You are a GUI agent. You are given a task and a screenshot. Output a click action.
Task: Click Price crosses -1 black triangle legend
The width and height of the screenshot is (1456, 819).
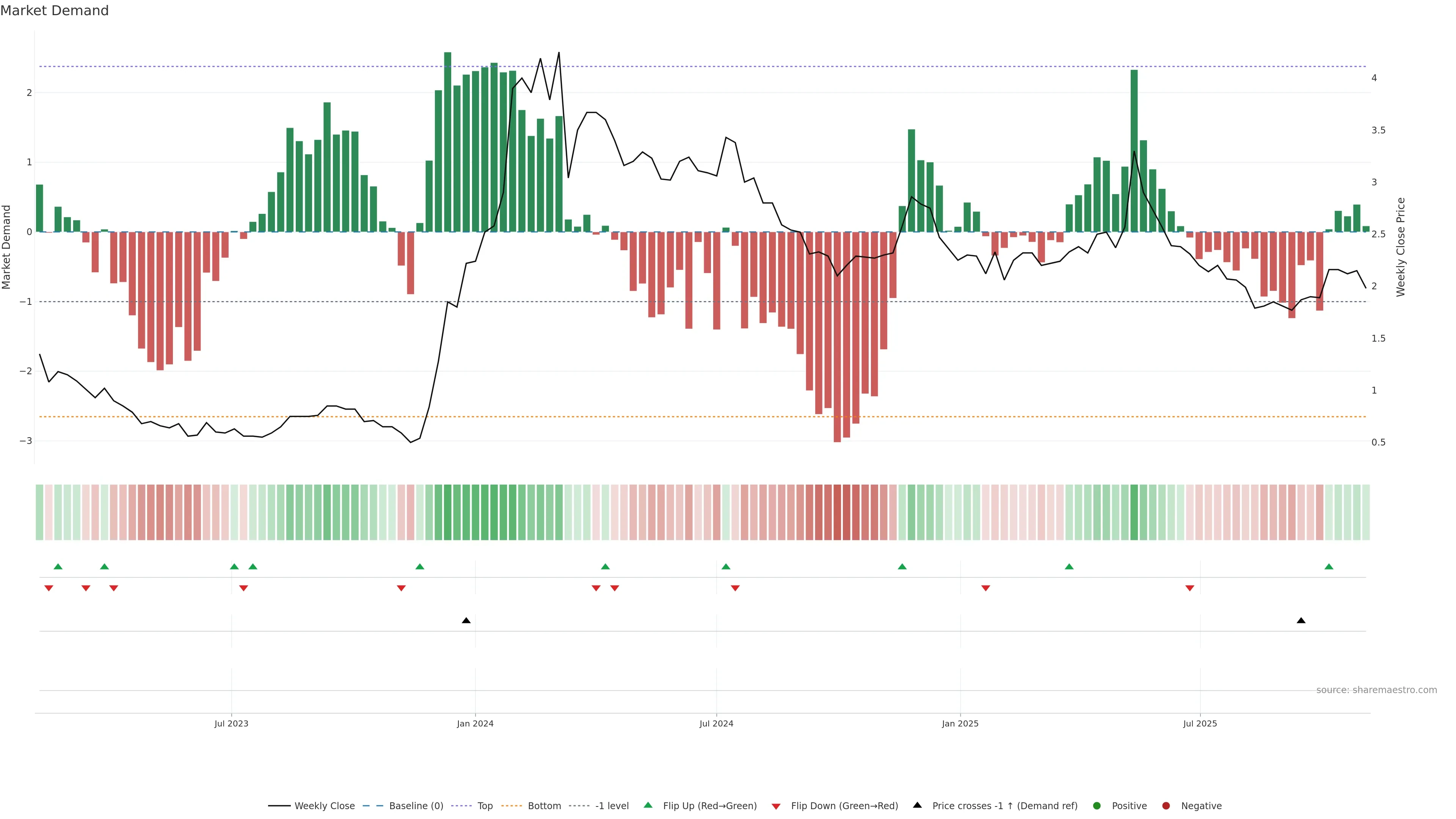[x=917, y=805]
